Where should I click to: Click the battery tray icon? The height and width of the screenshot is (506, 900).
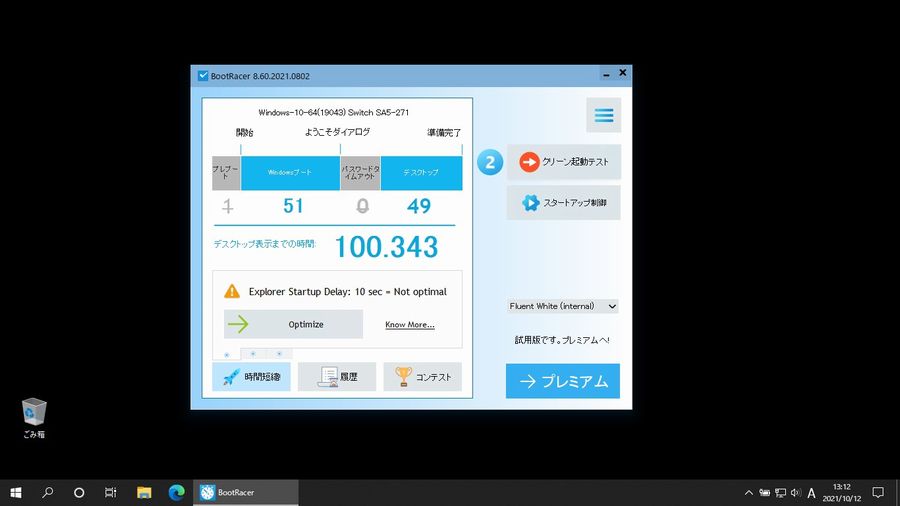765,492
